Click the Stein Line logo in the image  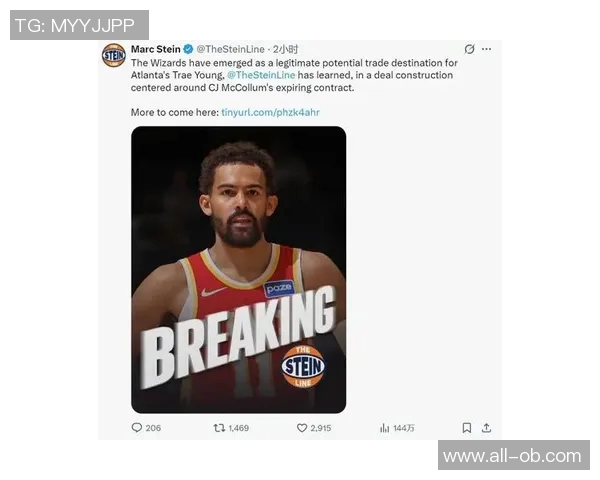click(x=303, y=366)
